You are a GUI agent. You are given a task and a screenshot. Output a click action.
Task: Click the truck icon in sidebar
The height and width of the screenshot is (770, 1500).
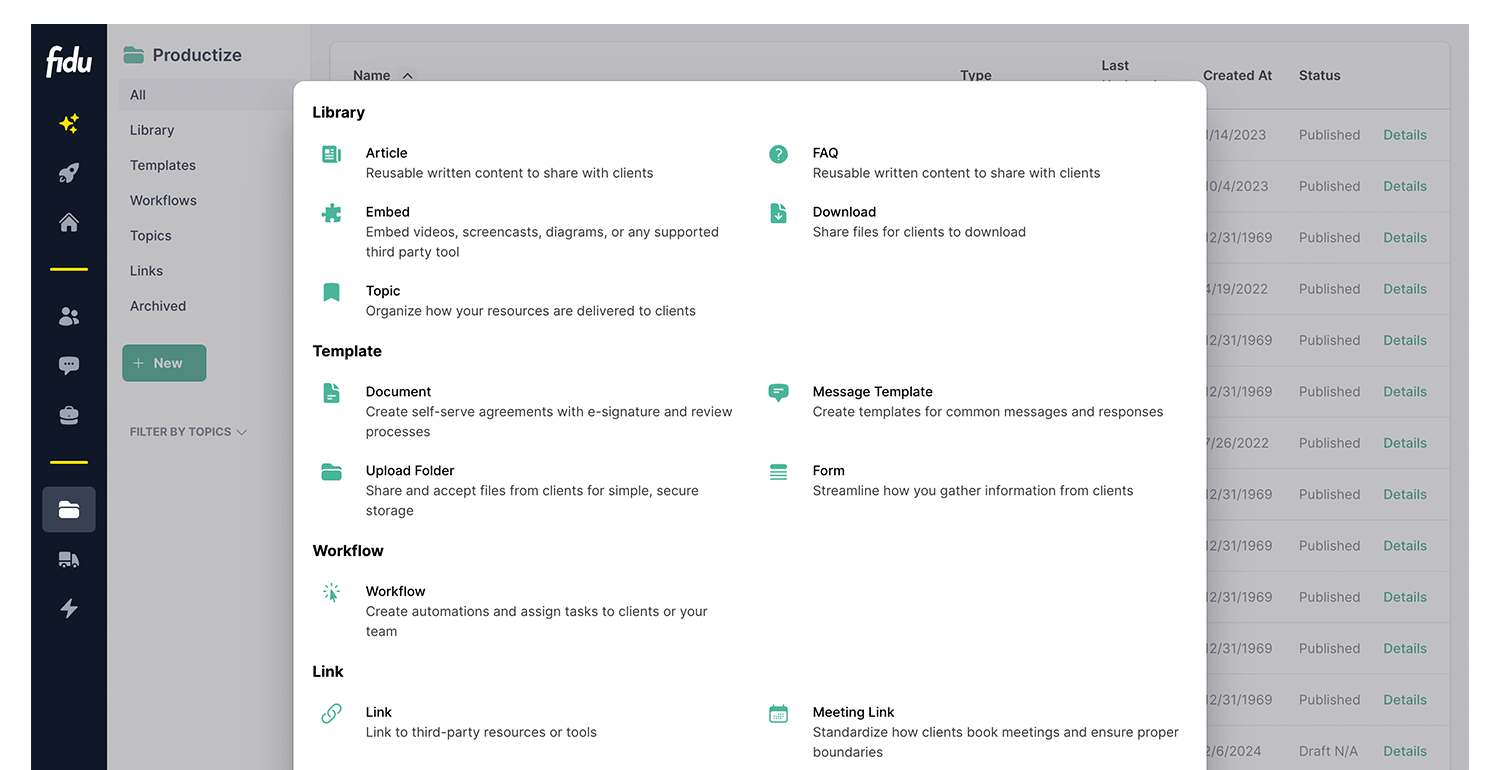tap(69, 559)
